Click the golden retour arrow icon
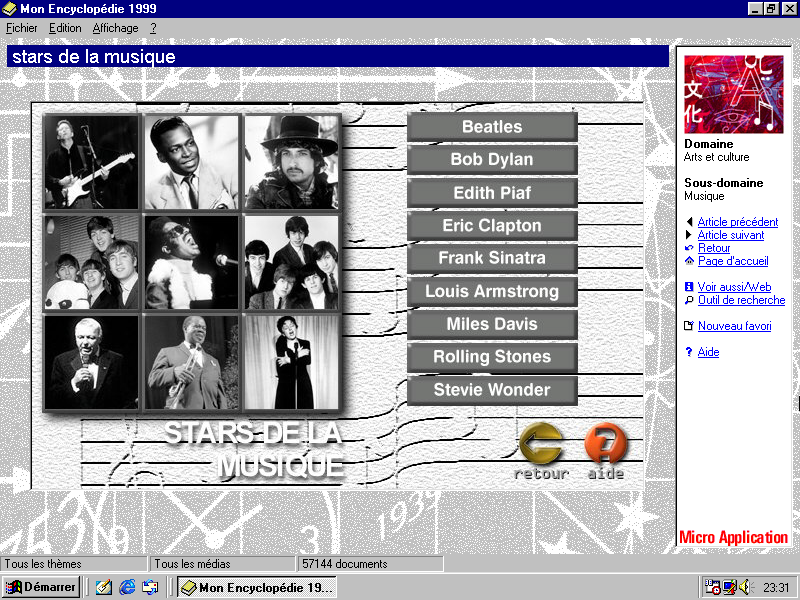 541,443
